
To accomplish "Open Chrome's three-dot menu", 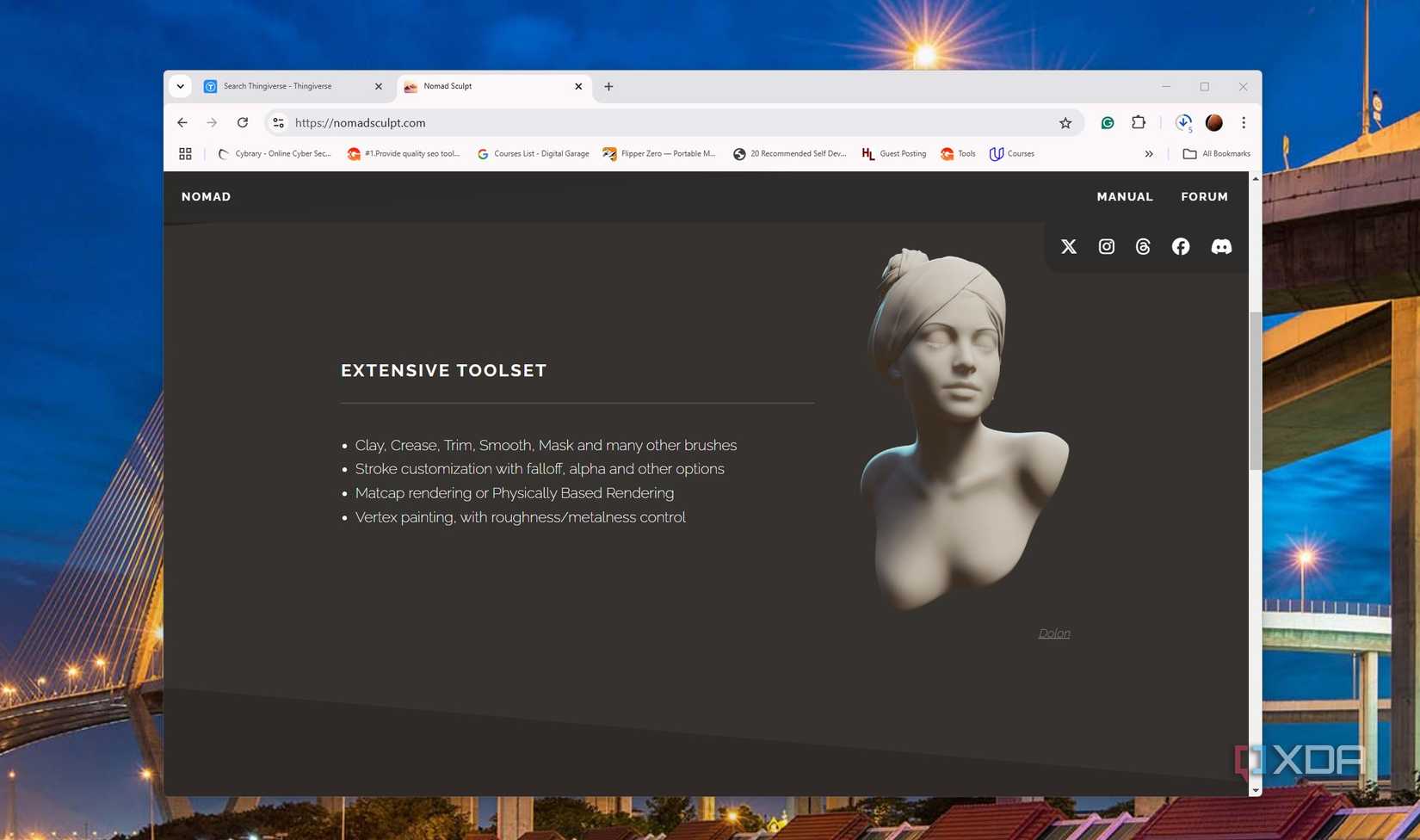I will pos(1244,123).
